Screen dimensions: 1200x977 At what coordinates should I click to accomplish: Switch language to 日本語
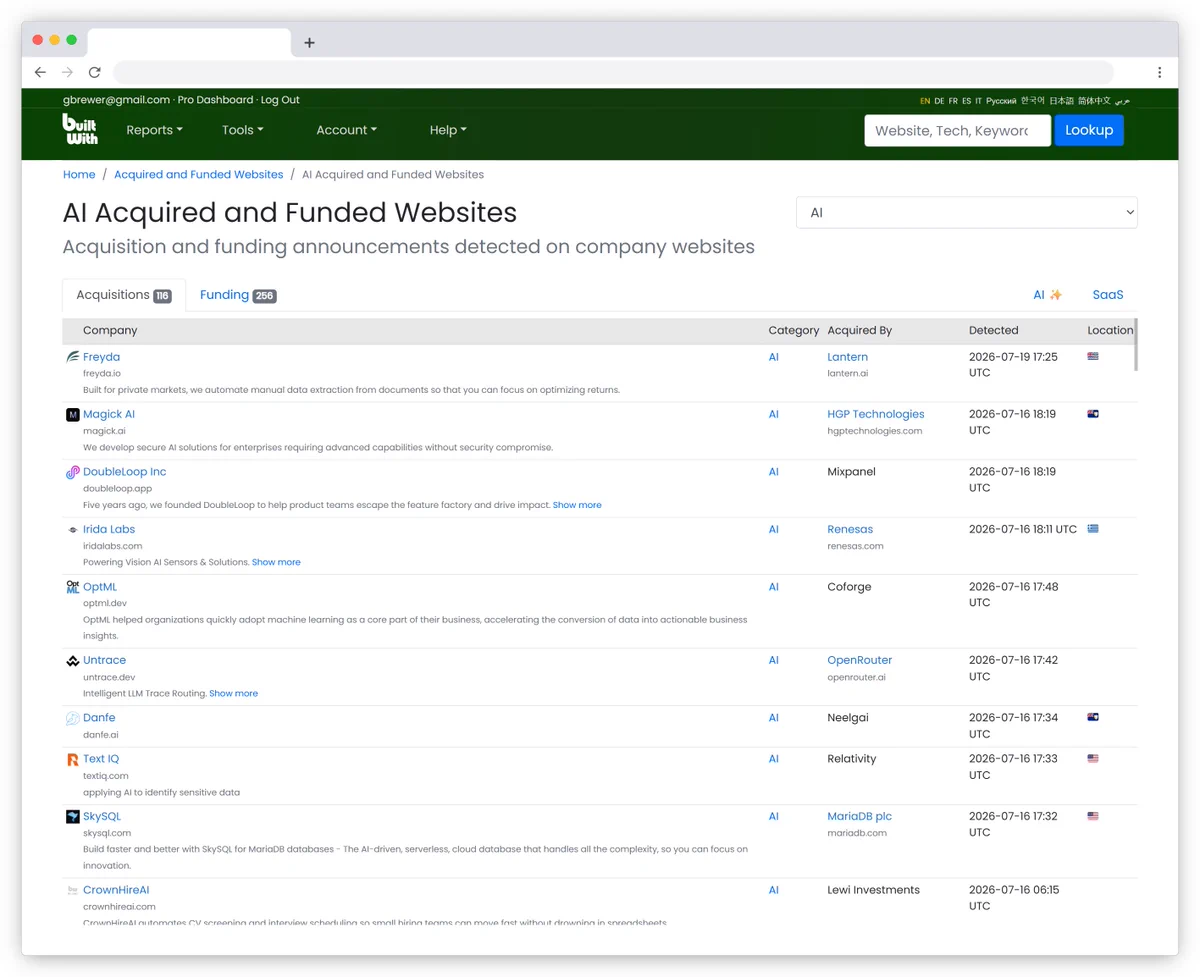coord(1061,101)
